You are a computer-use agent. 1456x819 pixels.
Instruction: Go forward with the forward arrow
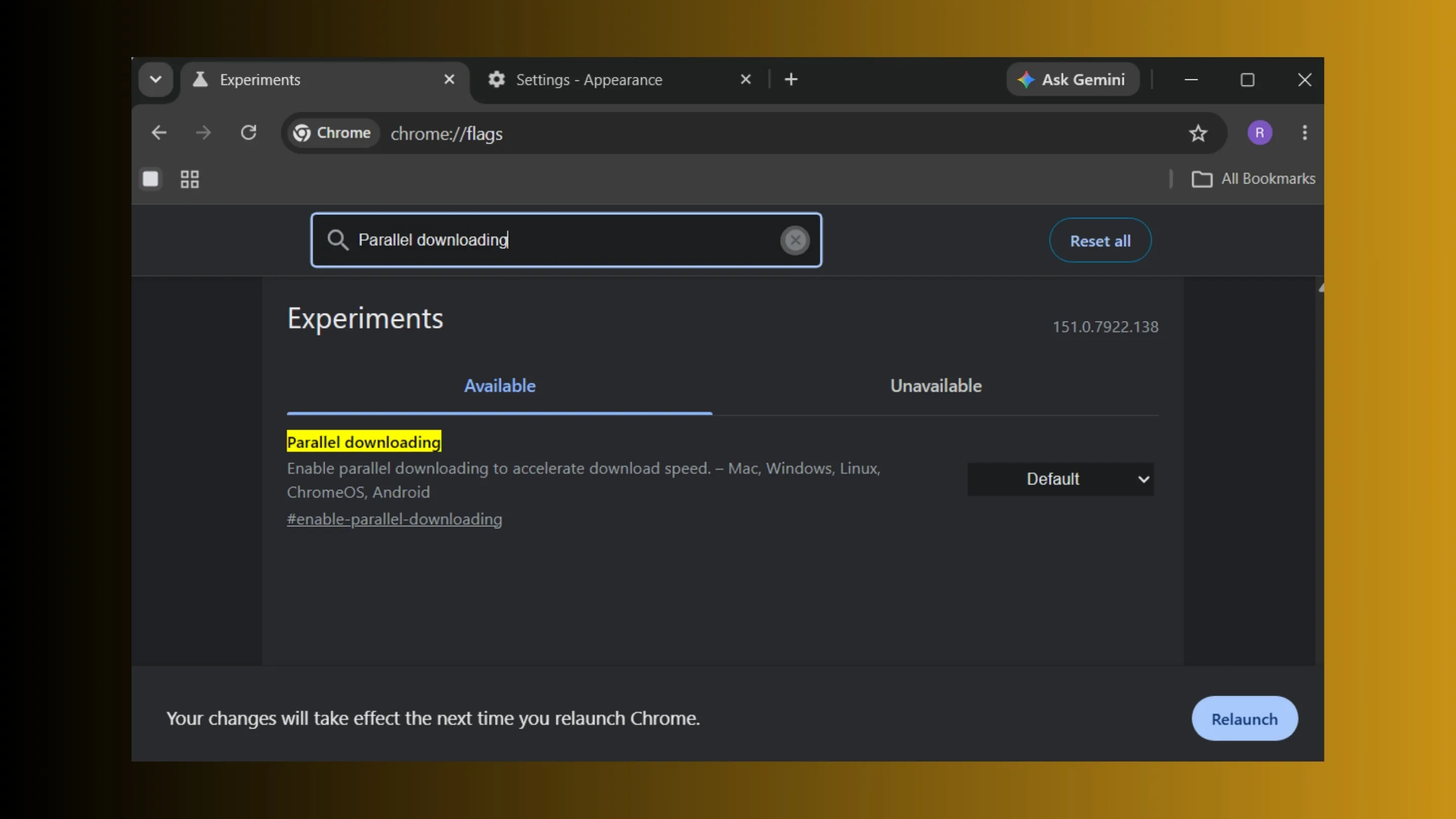(x=203, y=133)
